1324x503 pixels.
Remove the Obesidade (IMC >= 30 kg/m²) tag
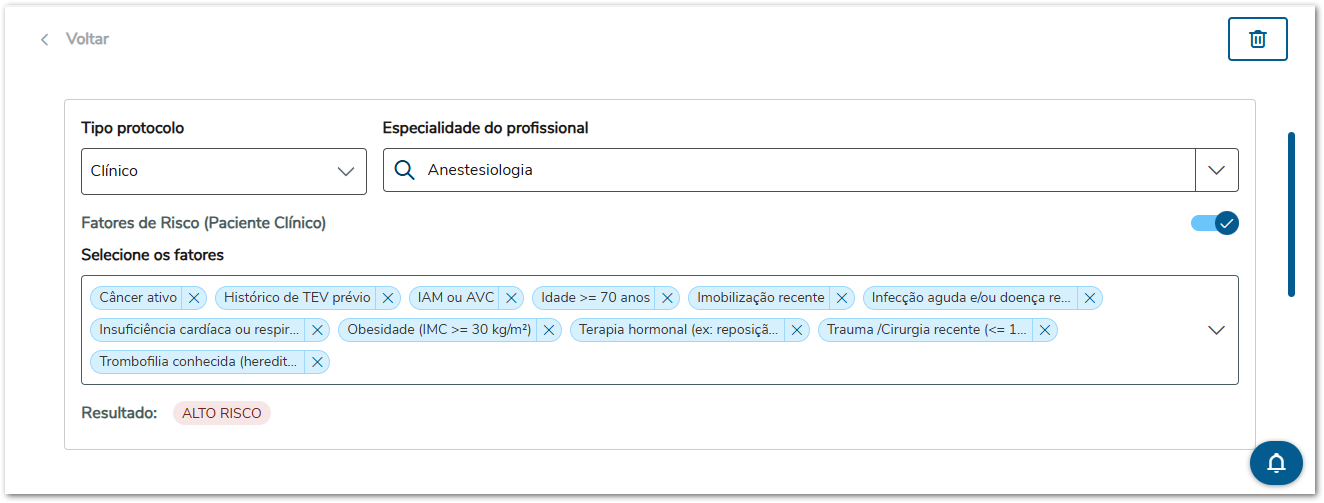click(x=549, y=330)
